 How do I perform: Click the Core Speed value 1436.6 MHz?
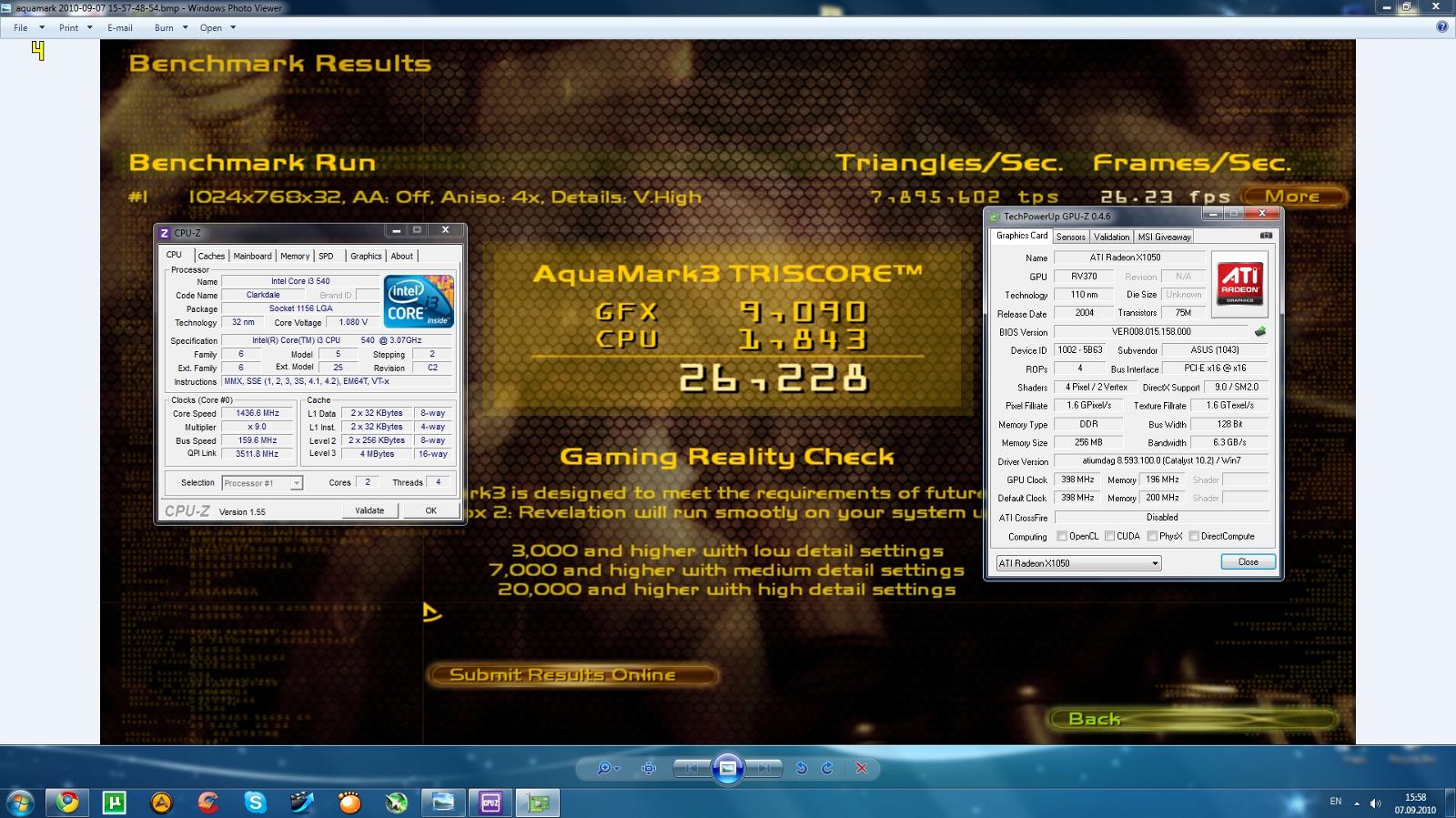coord(258,413)
